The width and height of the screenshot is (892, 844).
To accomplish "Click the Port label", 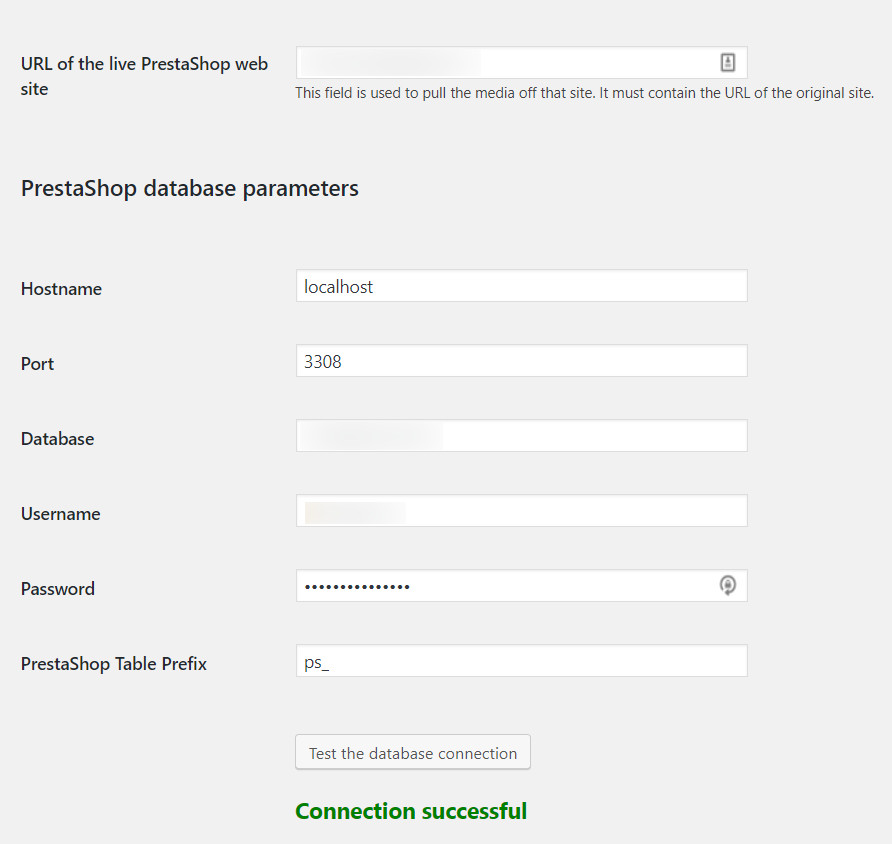I will (x=38, y=364).
